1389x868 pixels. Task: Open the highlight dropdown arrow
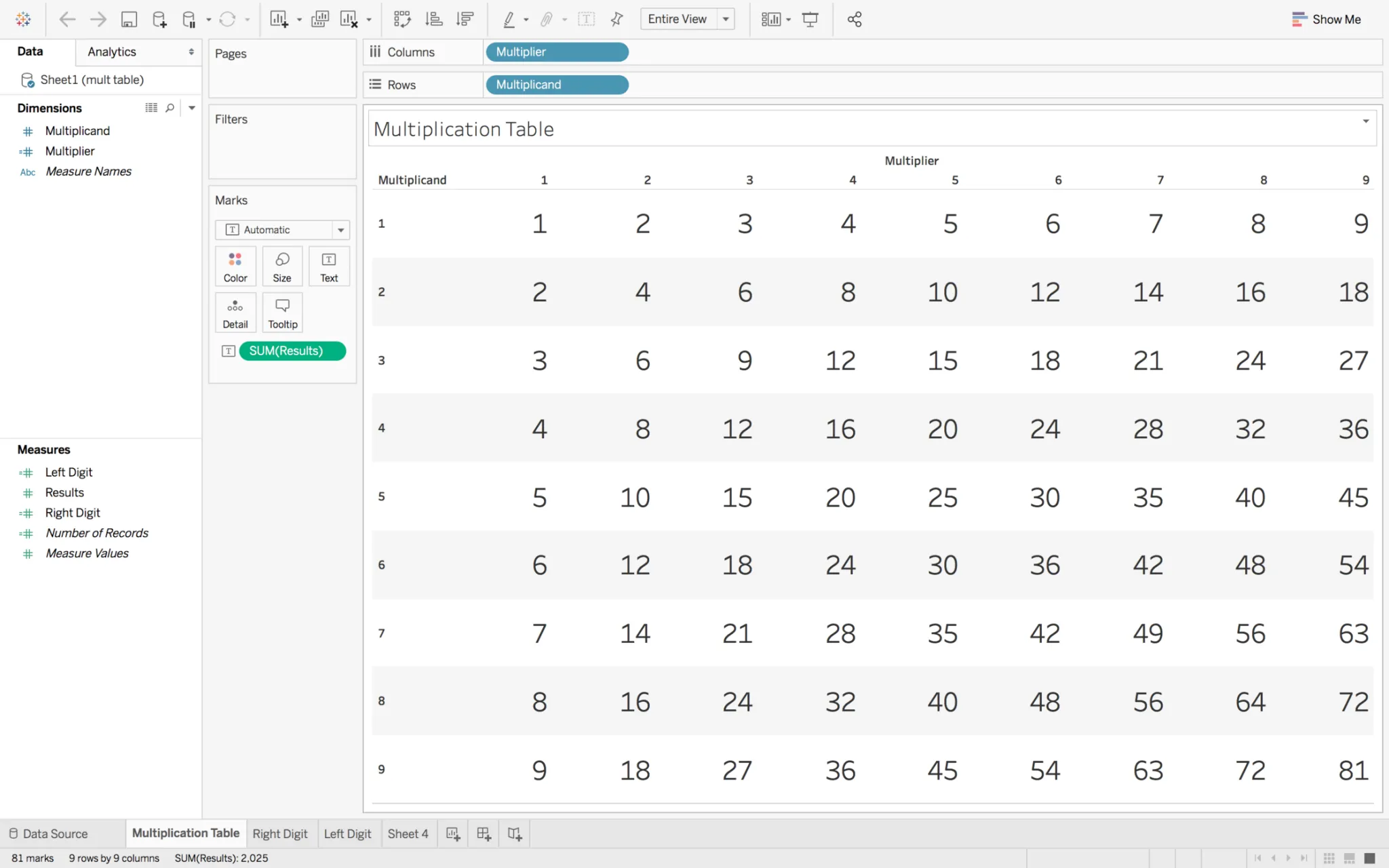pyautogui.click(x=526, y=20)
